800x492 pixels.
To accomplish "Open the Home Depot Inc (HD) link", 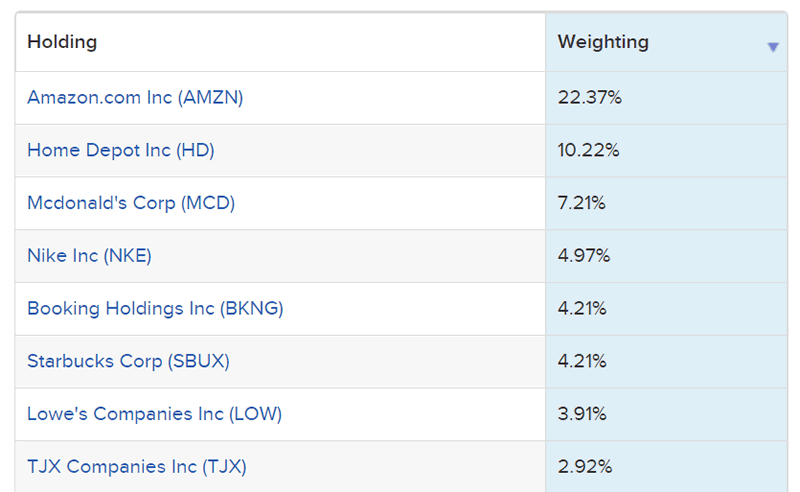I will click(x=121, y=150).
